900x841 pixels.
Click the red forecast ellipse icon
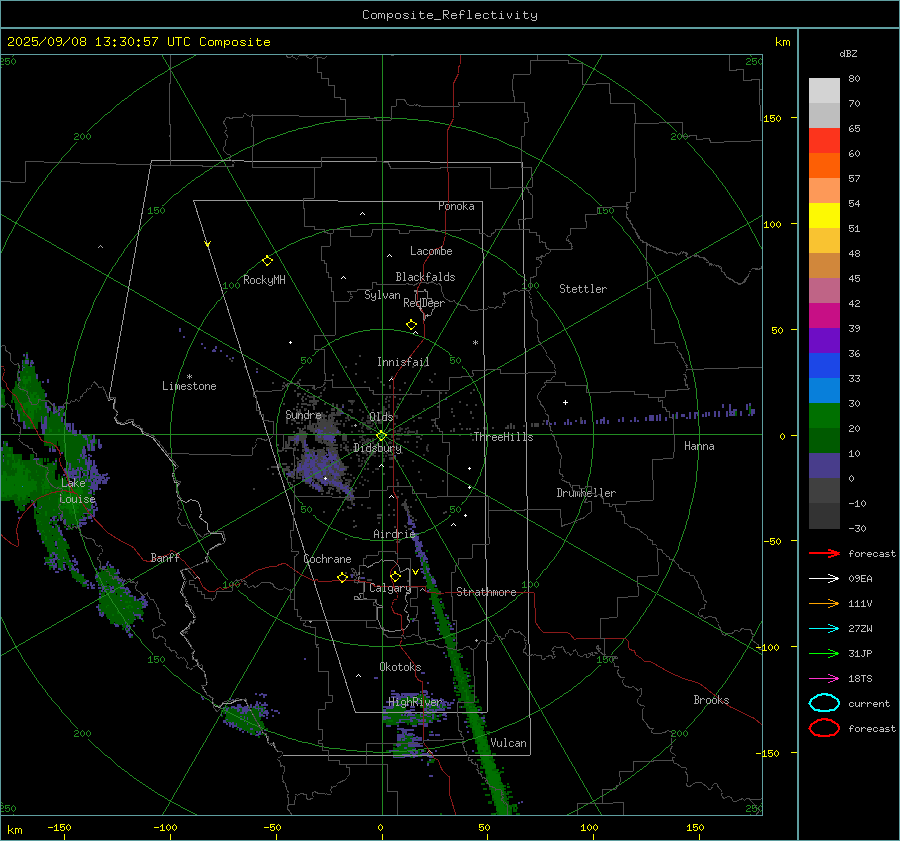click(824, 728)
